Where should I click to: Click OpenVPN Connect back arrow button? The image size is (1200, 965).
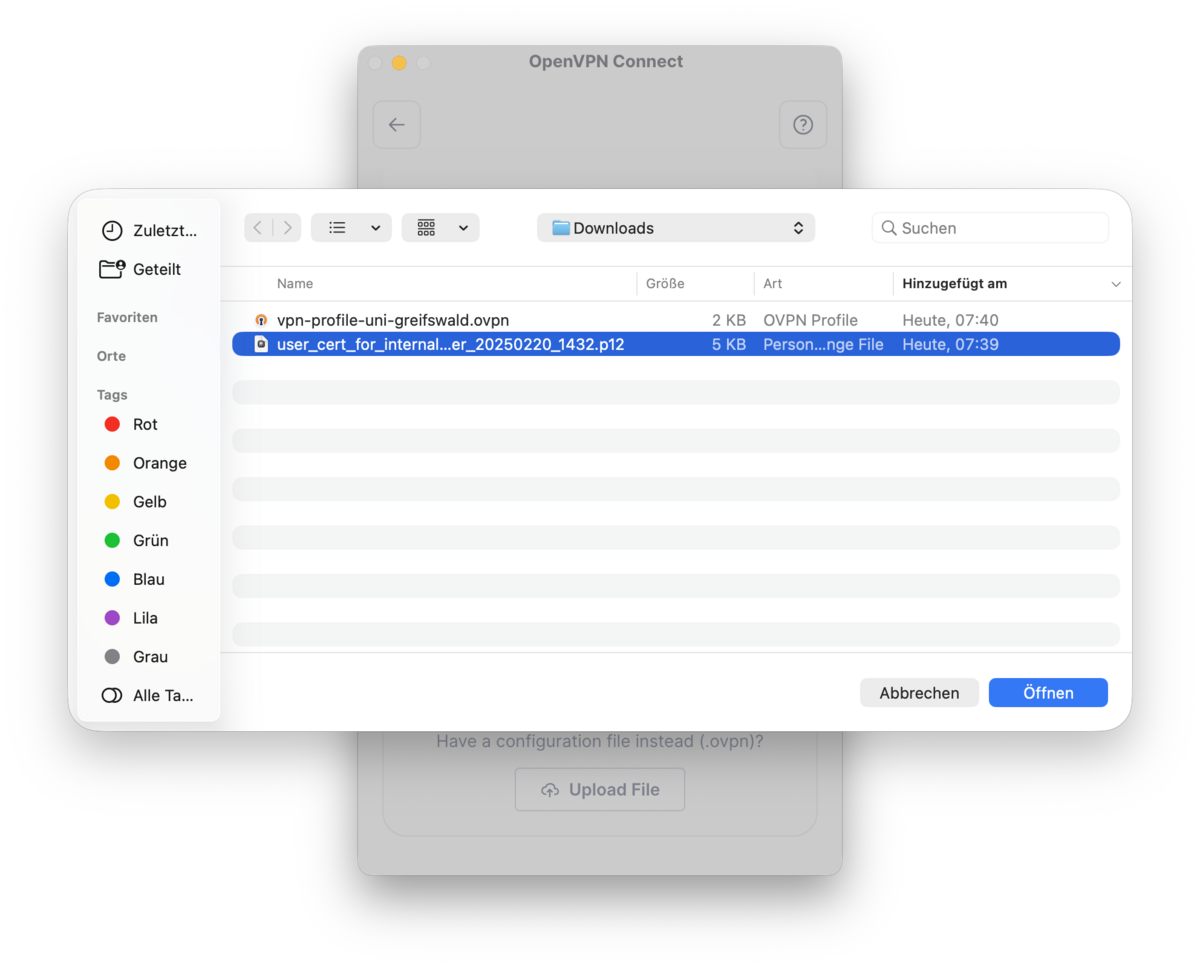(397, 125)
